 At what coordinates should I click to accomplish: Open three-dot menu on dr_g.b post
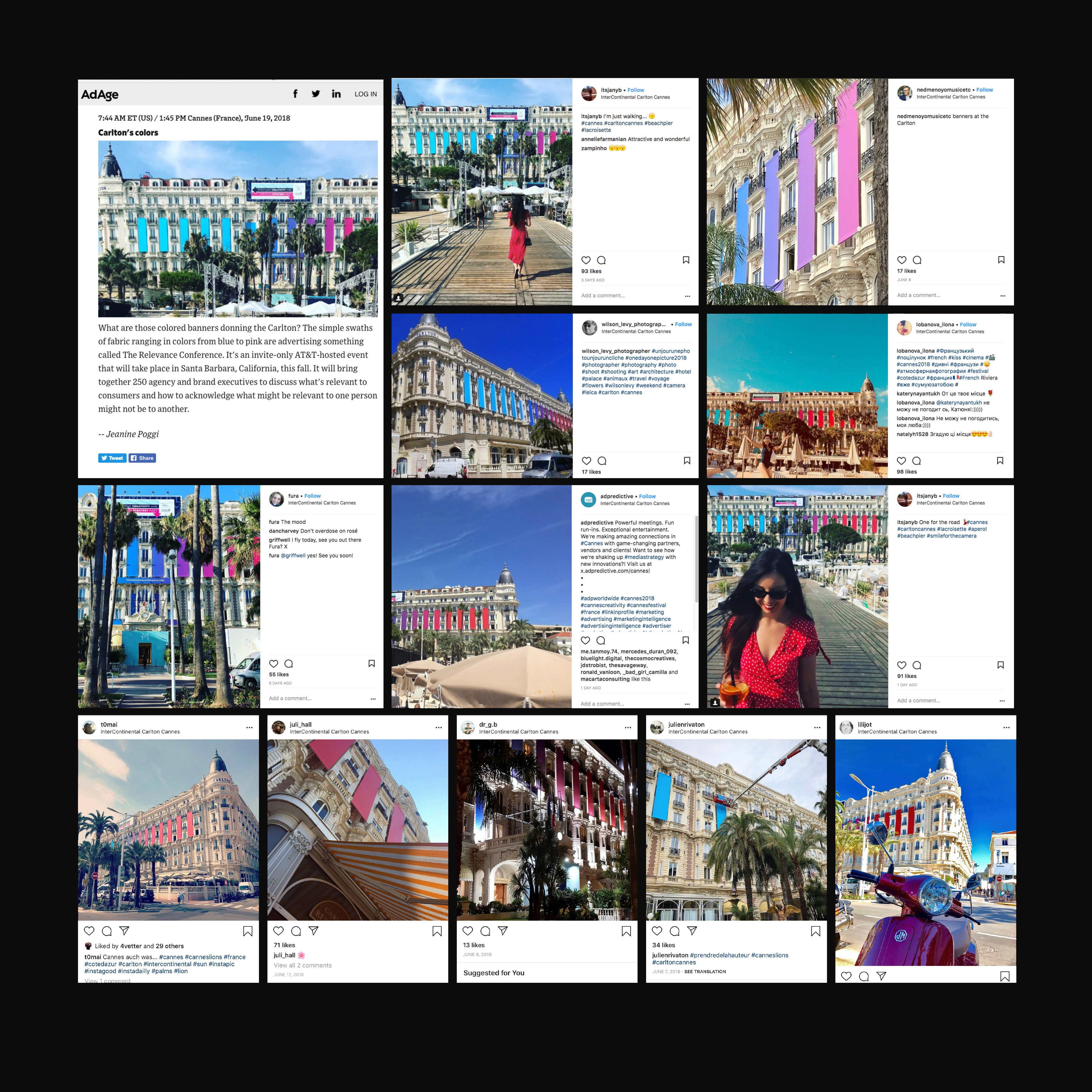[627, 728]
